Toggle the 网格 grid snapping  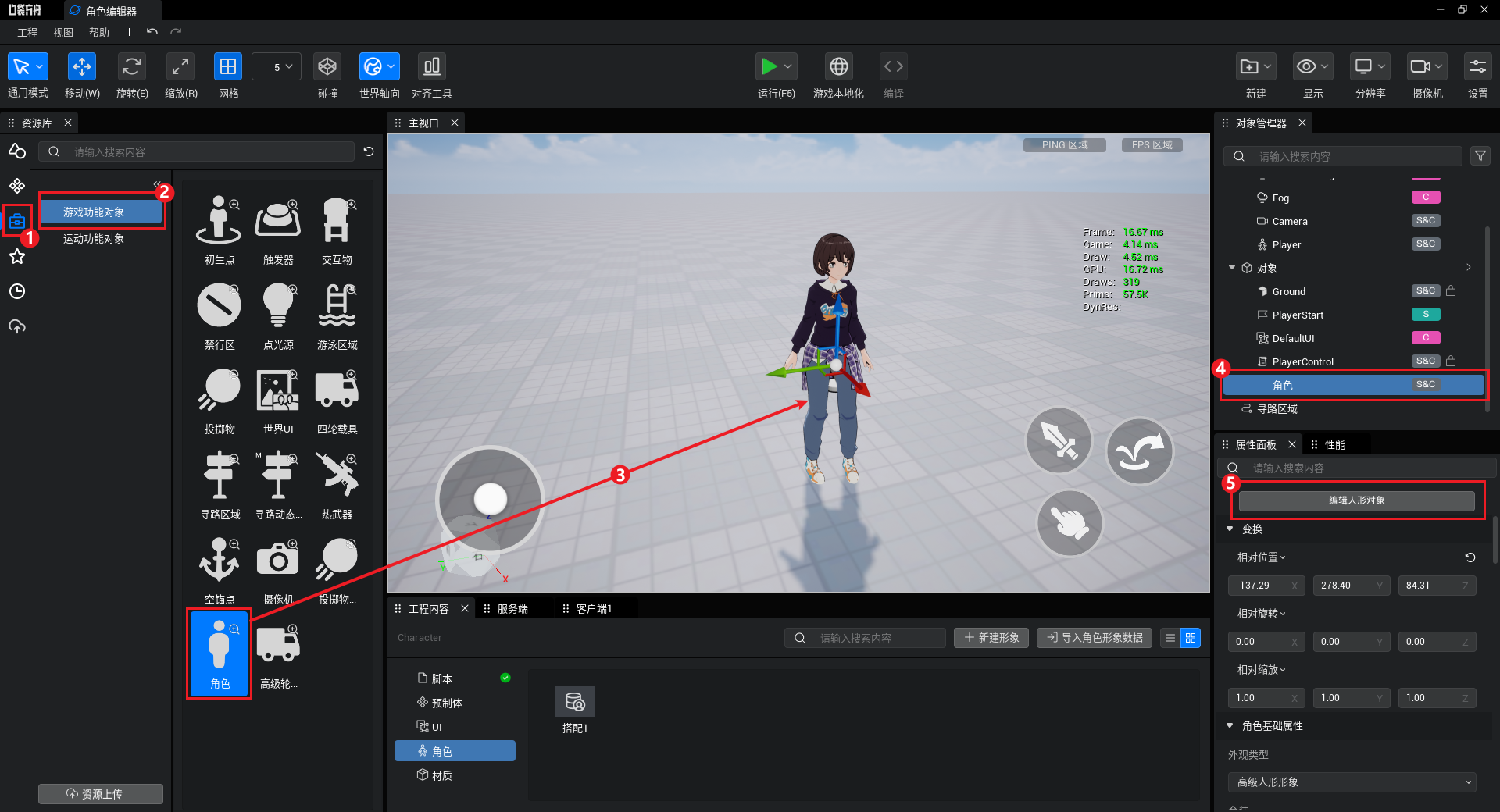pos(228,67)
